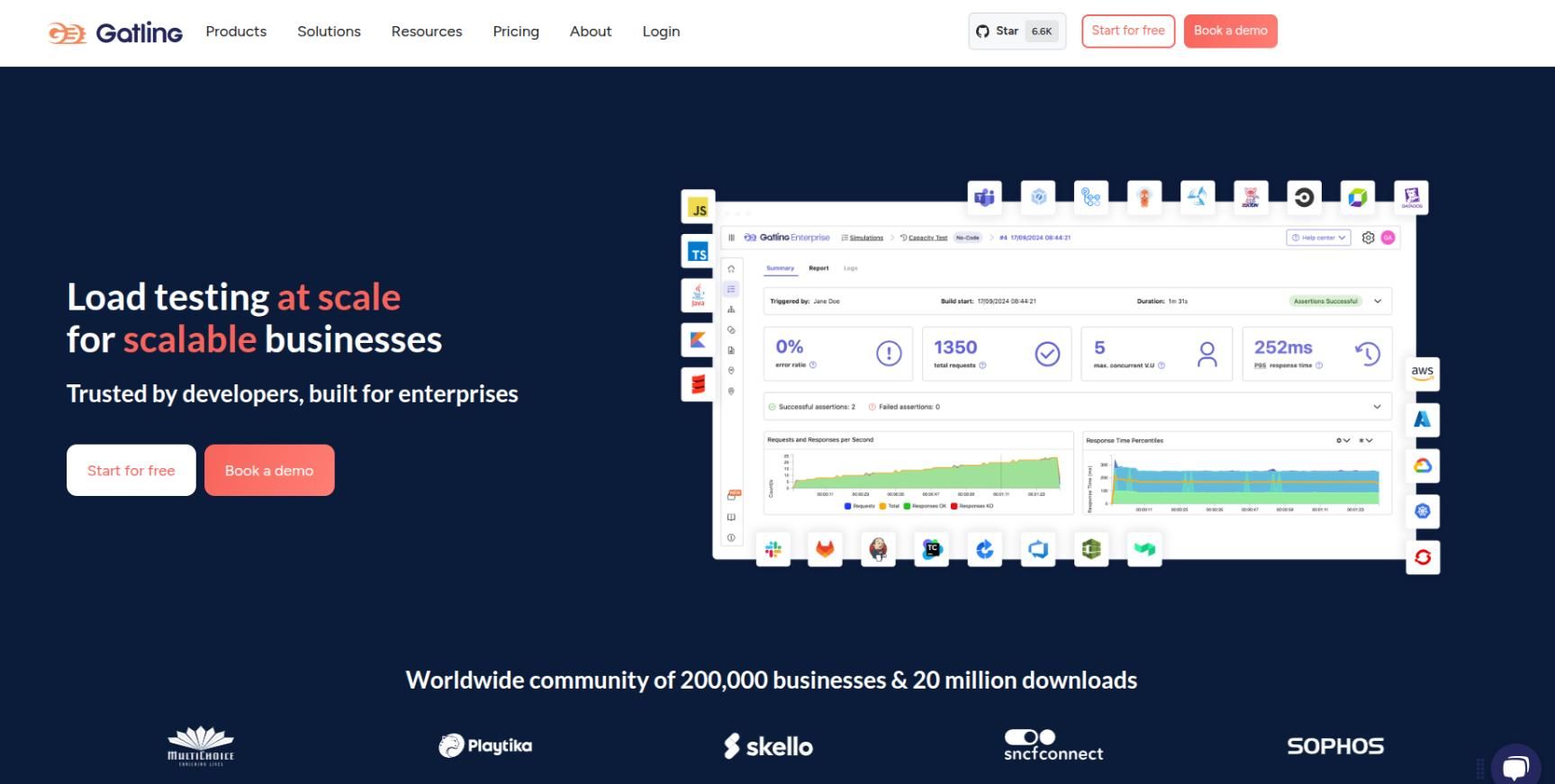The height and width of the screenshot is (784, 1555).
Task: Click the Kubernetes icon tile
Action: pyautogui.click(x=1423, y=511)
